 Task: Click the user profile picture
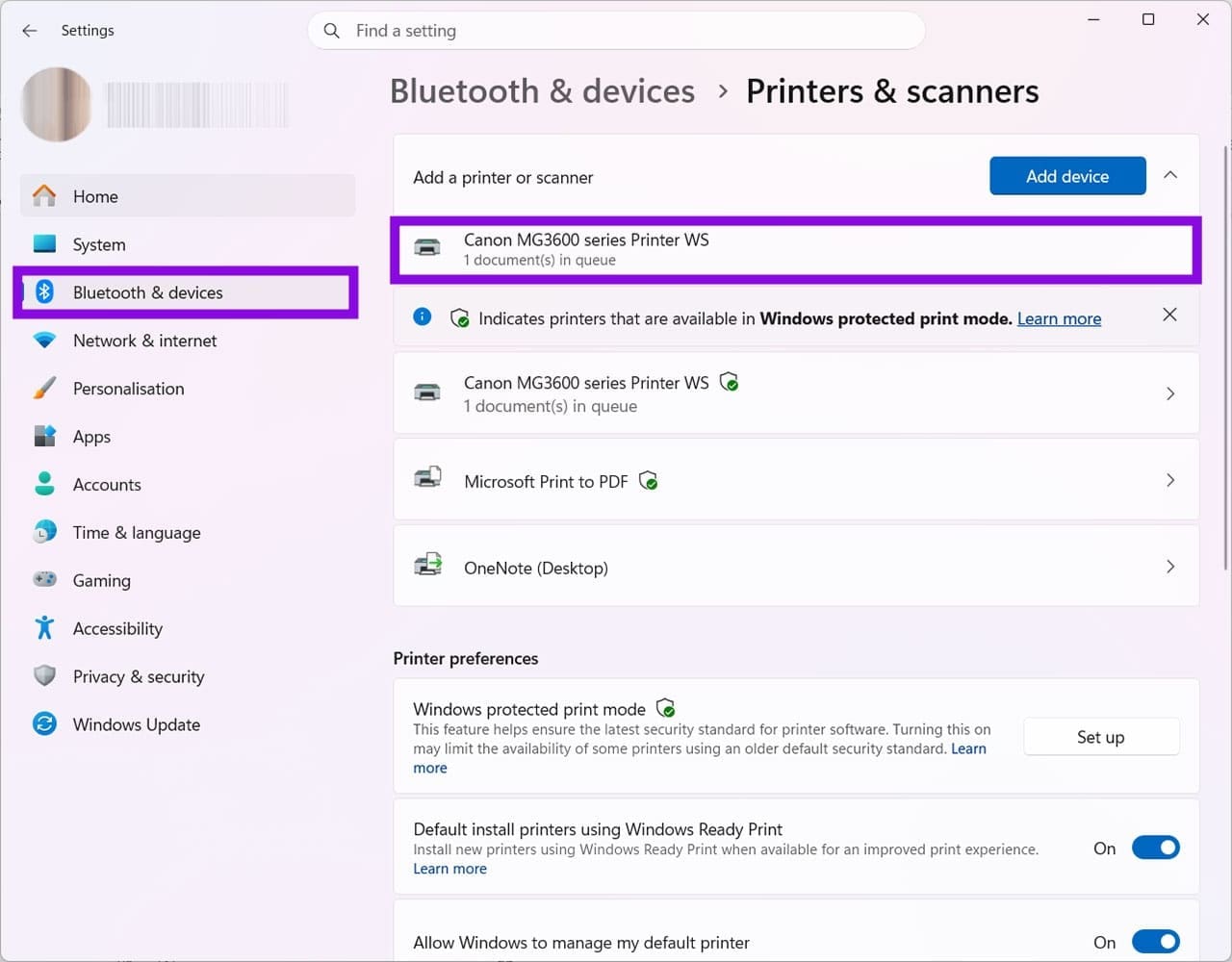pos(57,104)
